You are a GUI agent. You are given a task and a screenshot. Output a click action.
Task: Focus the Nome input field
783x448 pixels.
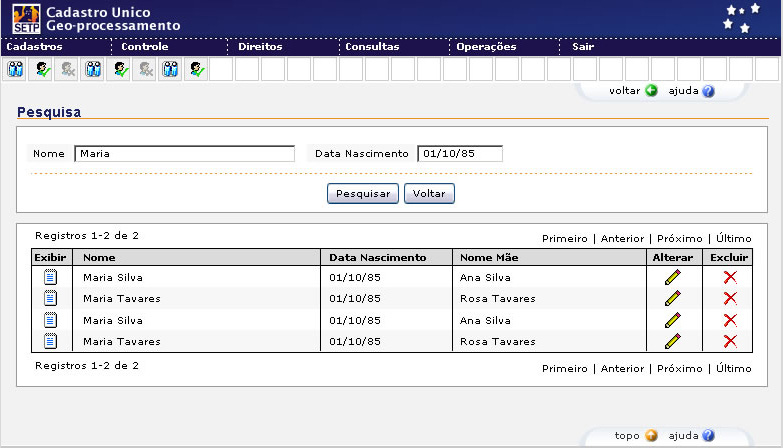click(x=184, y=154)
